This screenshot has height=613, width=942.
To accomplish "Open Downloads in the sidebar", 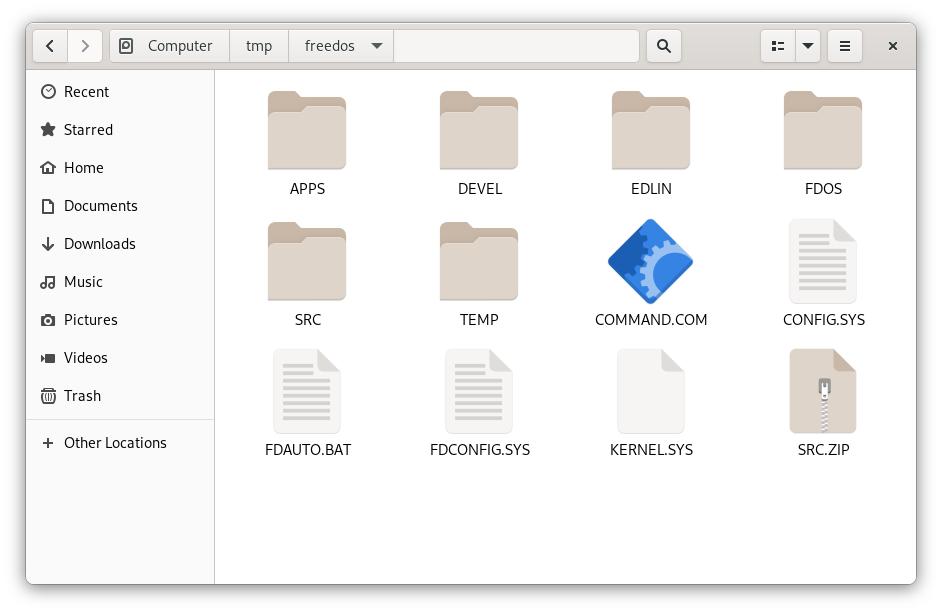I will 120,243.
